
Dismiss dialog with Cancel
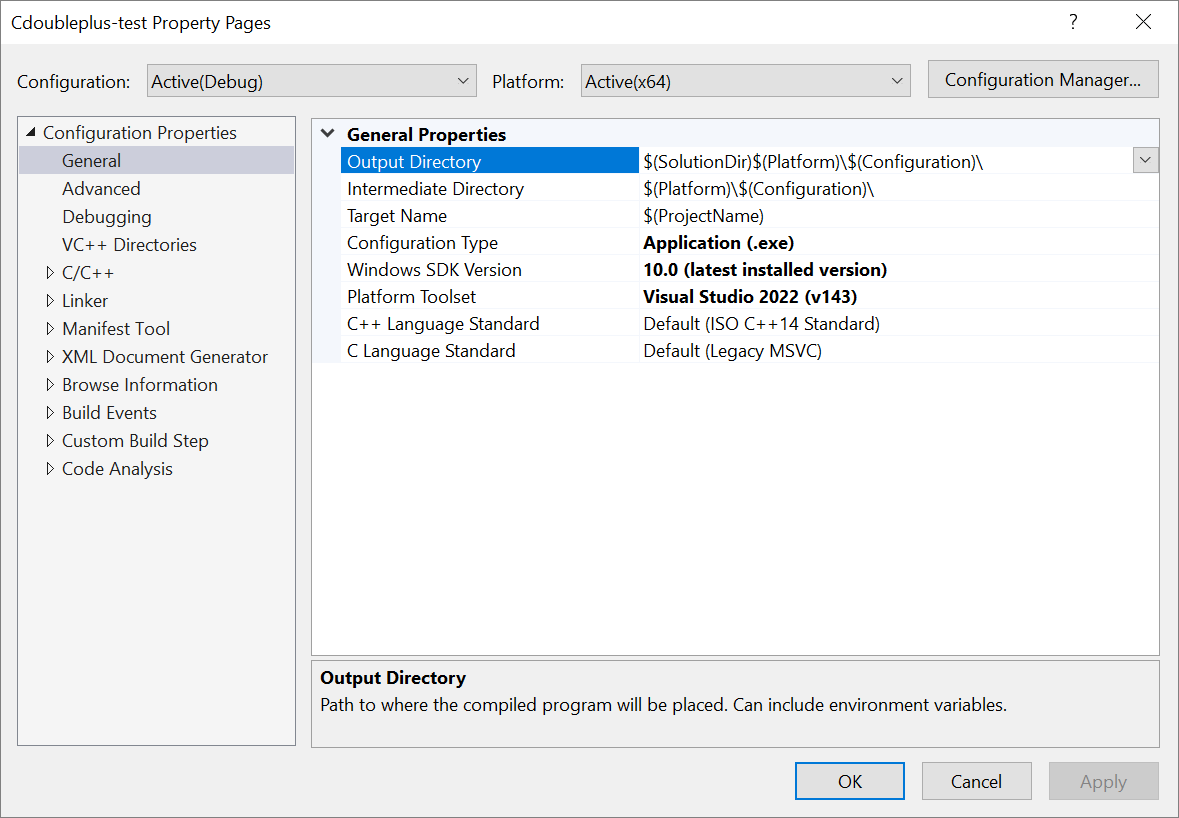point(976,781)
